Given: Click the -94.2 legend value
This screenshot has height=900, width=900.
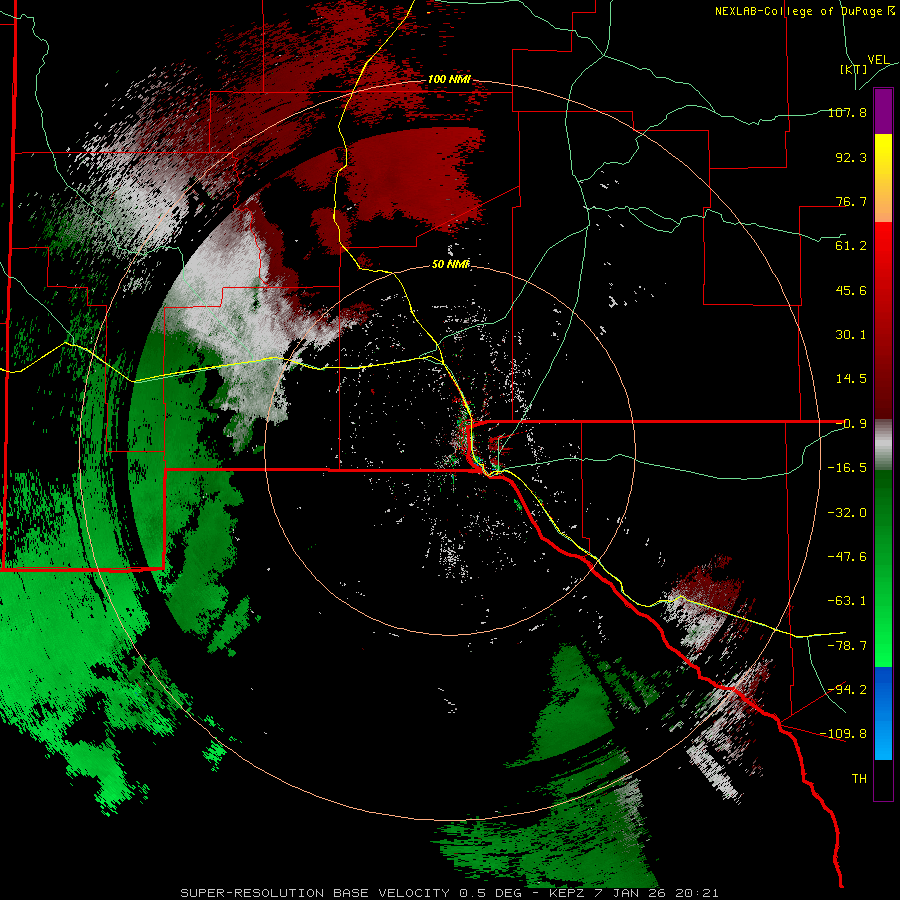Looking at the screenshot, I should pyautogui.click(x=847, y=689).
